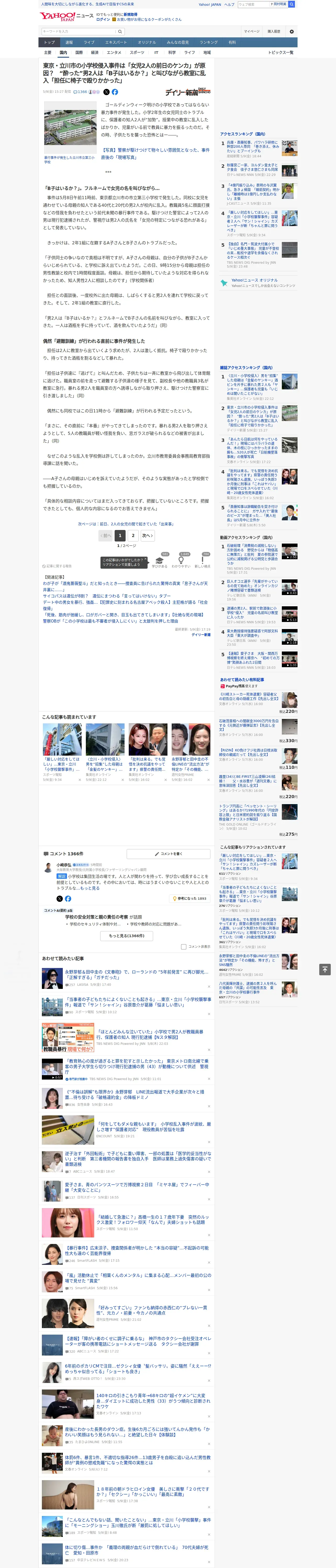The width and height of the screenshot is (336, 1568).
Task: Click the 購入履歴 button
Action: (x=274, y=32)
